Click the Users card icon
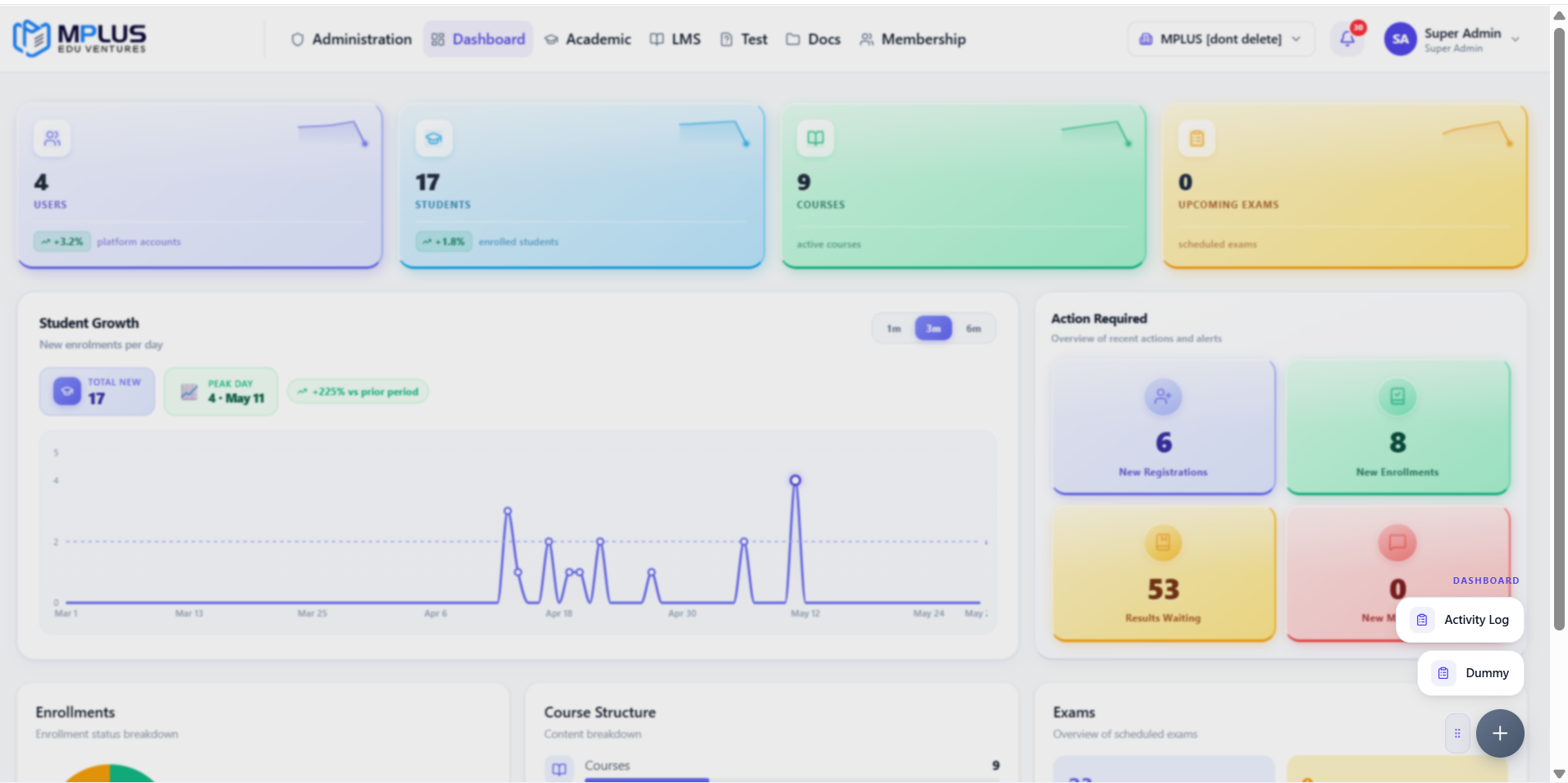Screen dimensions: 1568x783 click(x=52, y=139)
